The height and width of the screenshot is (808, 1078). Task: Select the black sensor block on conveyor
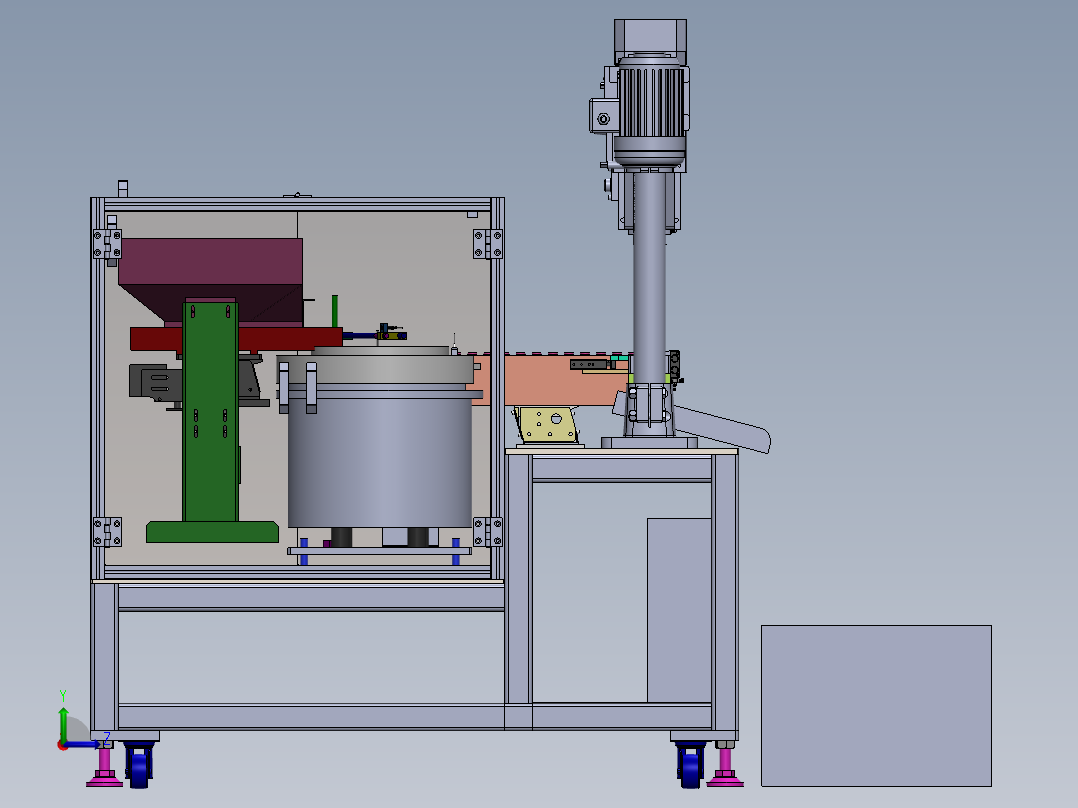pyautogui.click(x=588, y=364)
